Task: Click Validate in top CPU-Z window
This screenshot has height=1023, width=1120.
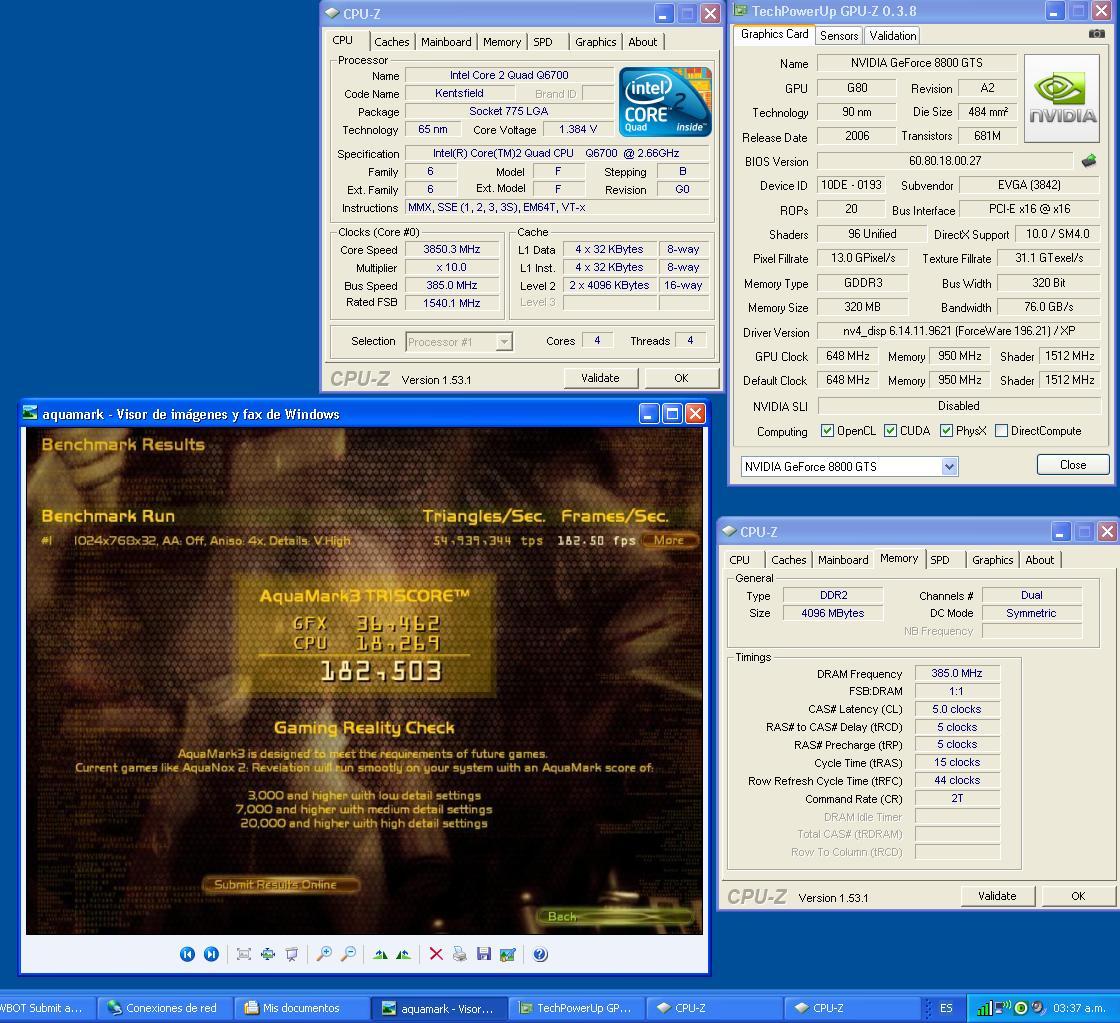Action: click(600, 378)
